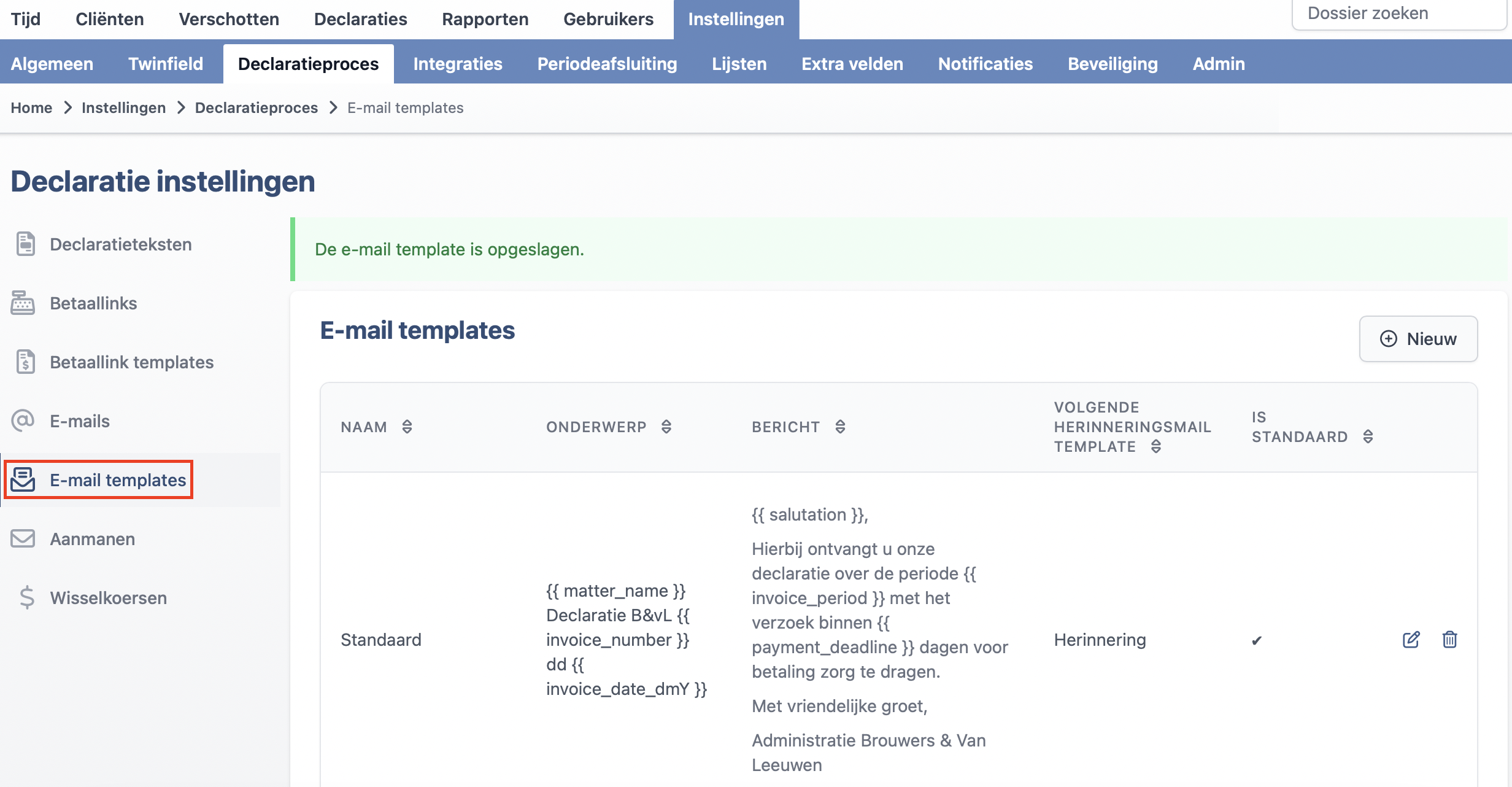Open E-mails in the sidebar
The image size is (1512, 787).
[x=80, y=421]
